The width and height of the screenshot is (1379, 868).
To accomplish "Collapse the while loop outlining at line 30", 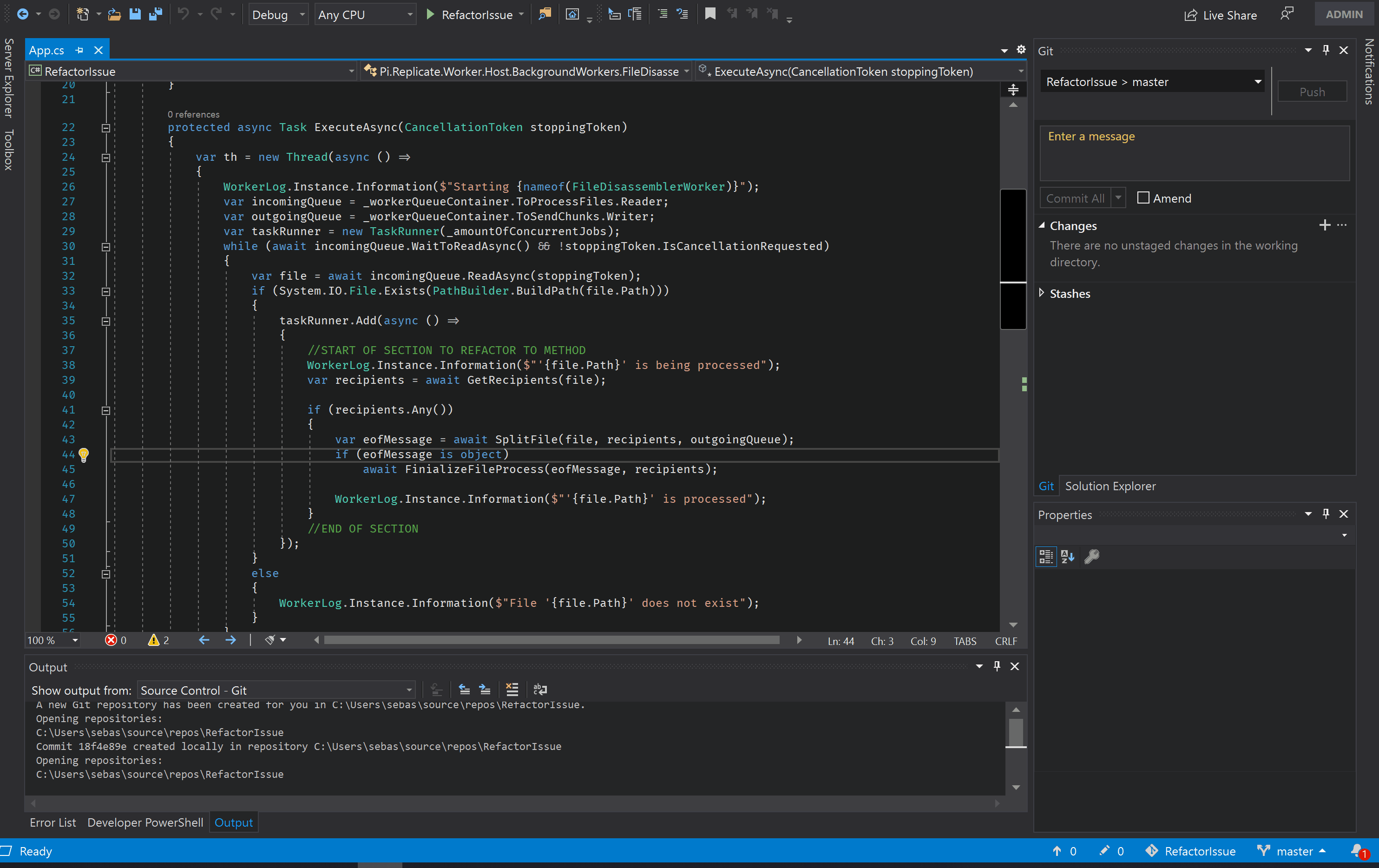I will tap(106, 247).
